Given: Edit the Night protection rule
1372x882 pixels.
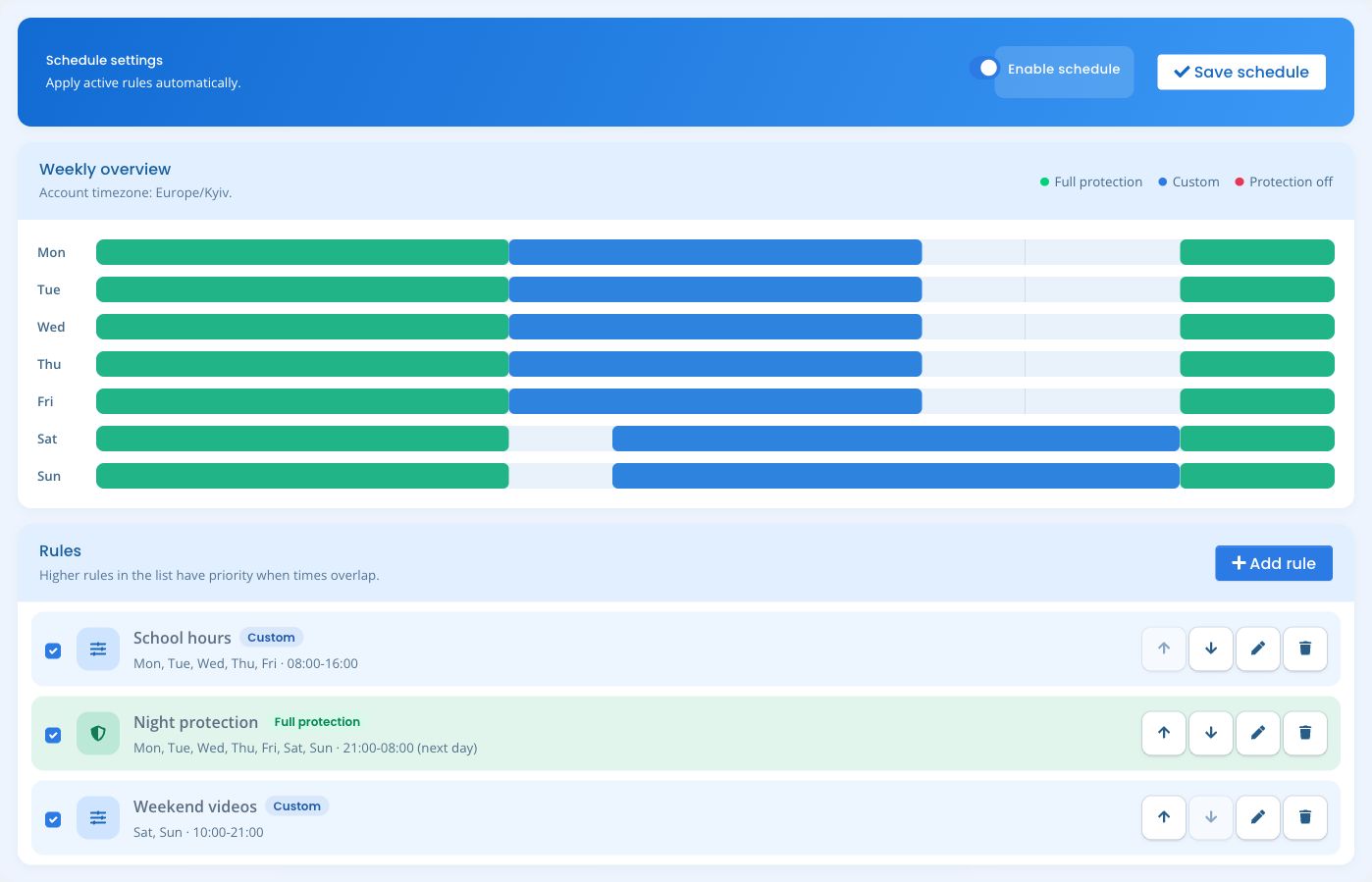Looking at the screenshot, I should pyautogui.click(x=1258, y=733).
